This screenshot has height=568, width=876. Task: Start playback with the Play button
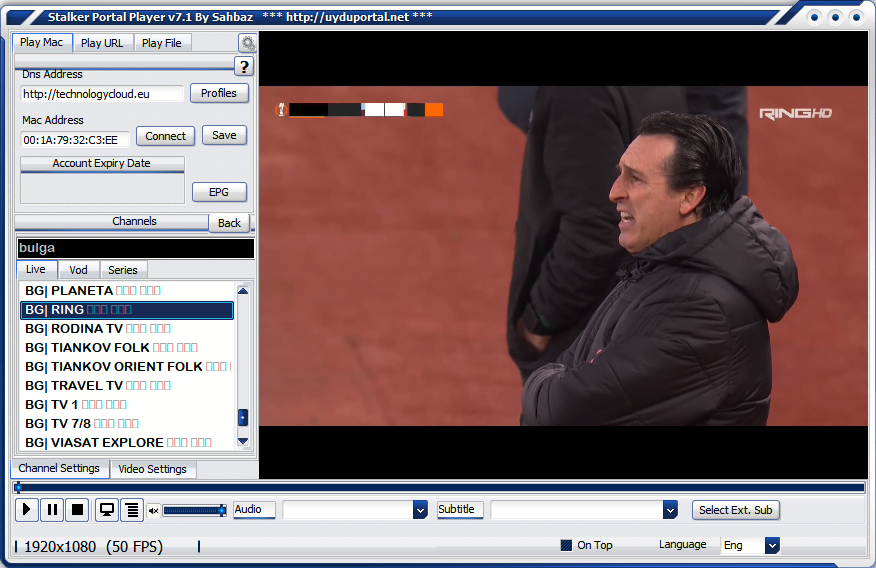pos(26,509)
